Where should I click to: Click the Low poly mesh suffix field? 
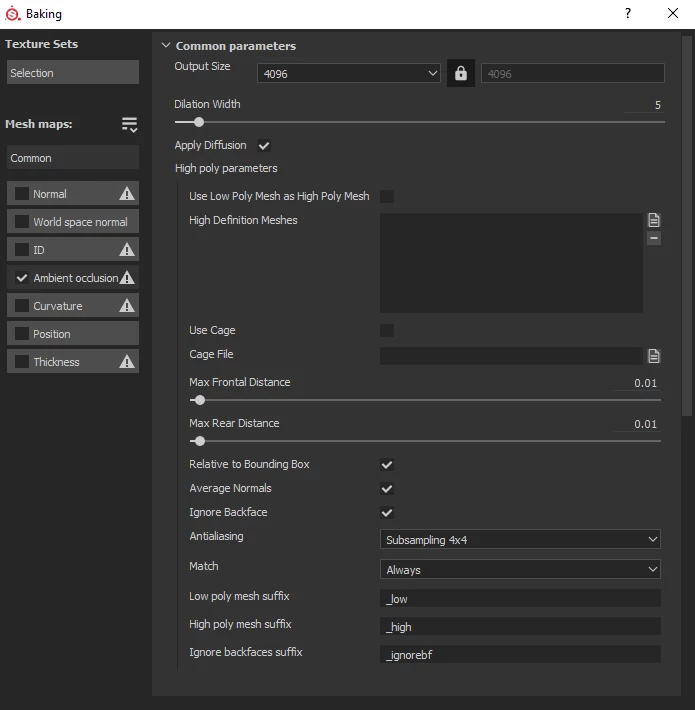coord(520,598)
